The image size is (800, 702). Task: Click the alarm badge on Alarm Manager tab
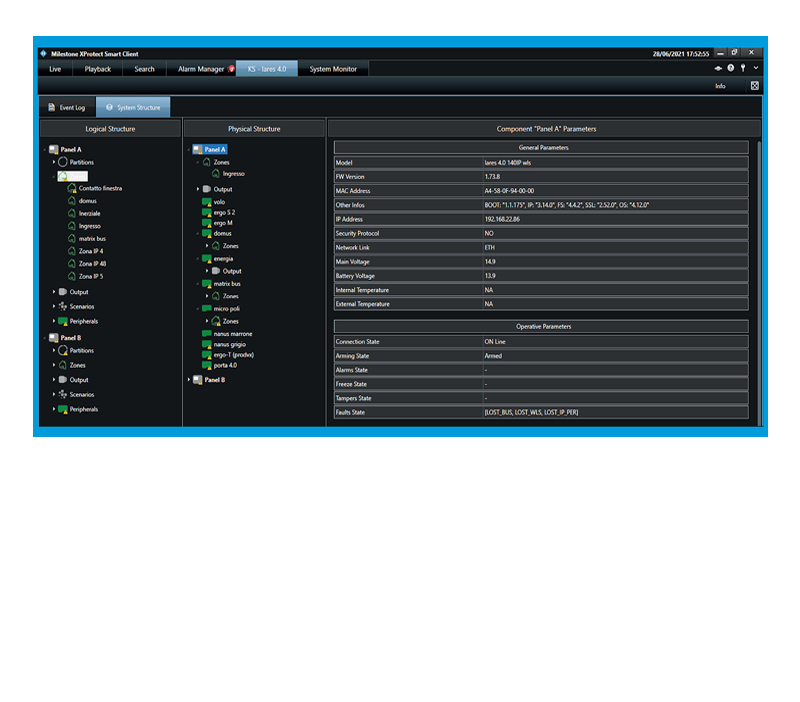point(231,68)
